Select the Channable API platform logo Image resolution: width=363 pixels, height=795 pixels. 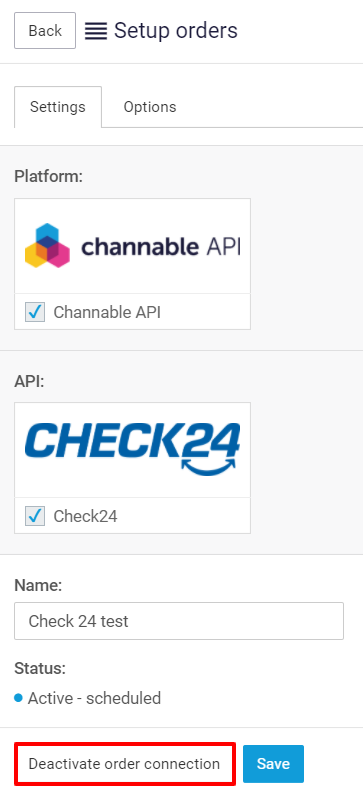click(x=132, y=246)
